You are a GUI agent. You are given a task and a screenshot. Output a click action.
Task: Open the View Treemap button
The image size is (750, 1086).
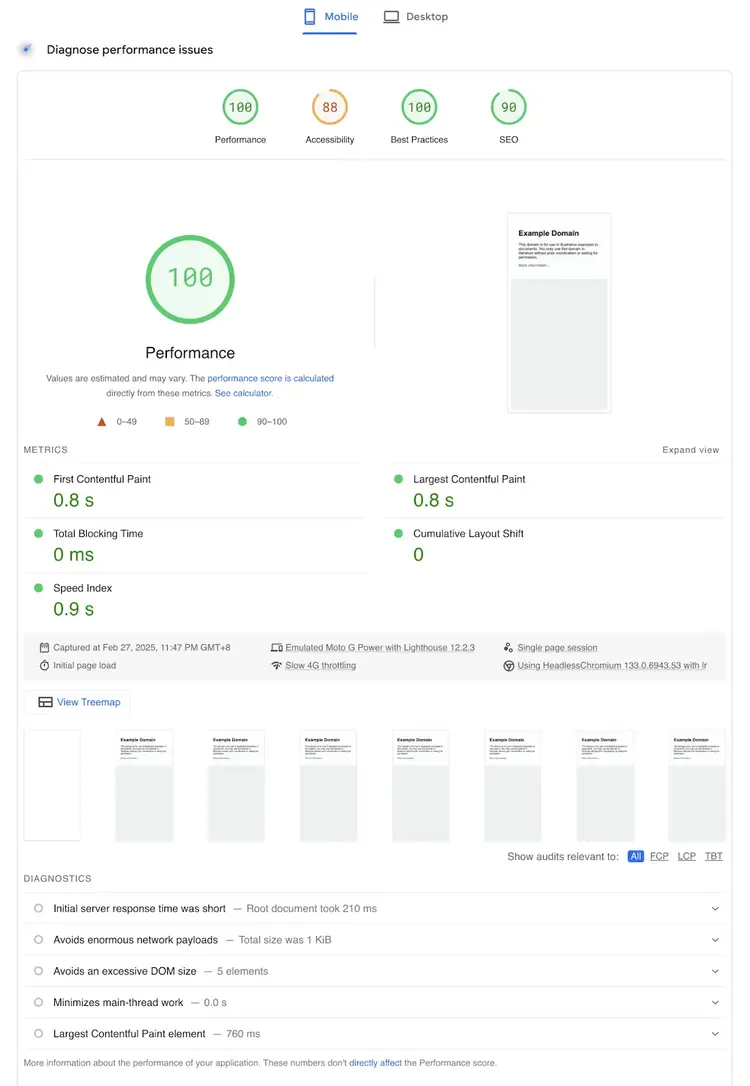point(78,702)
